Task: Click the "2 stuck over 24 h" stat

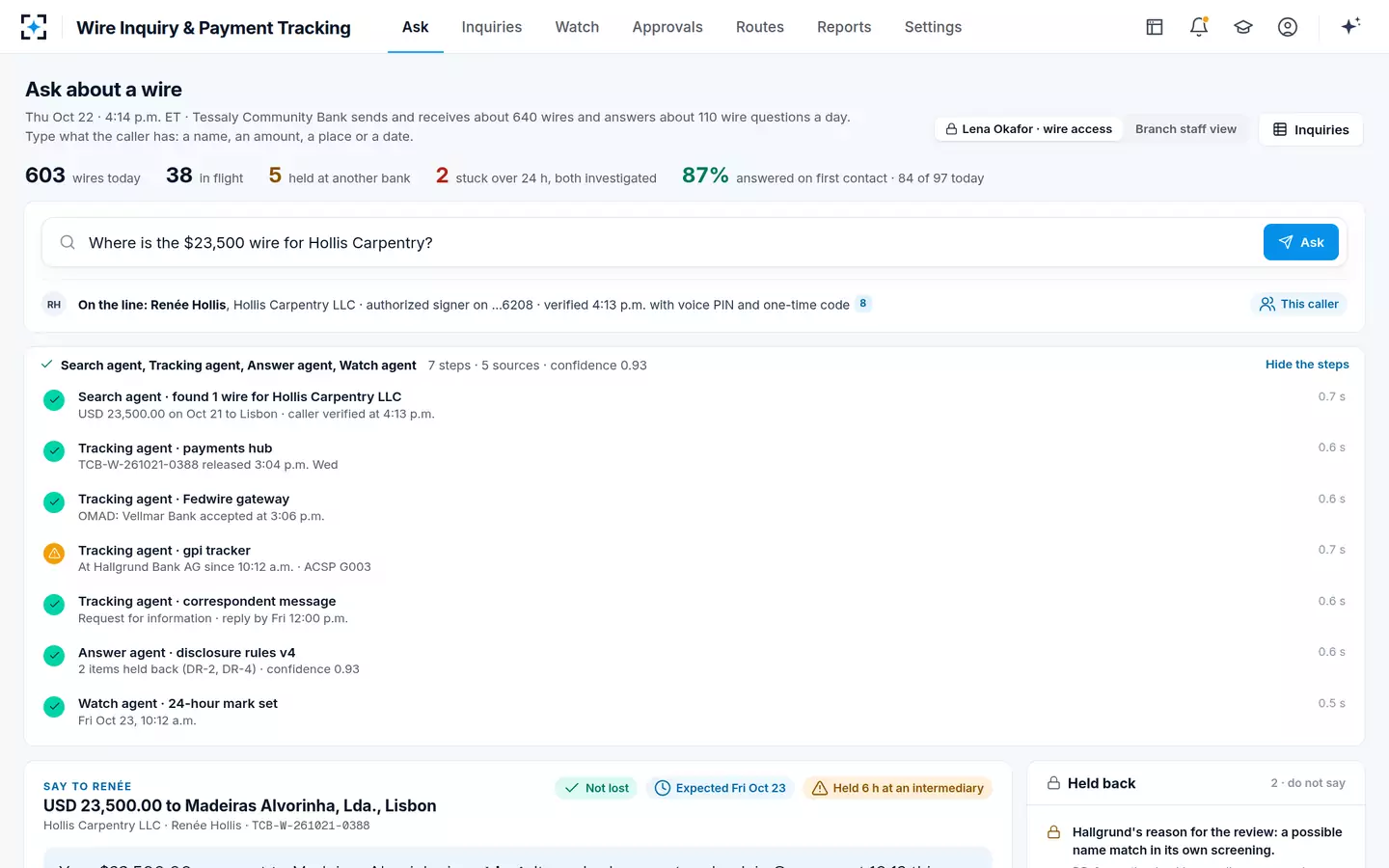Action: click(546, 176)
